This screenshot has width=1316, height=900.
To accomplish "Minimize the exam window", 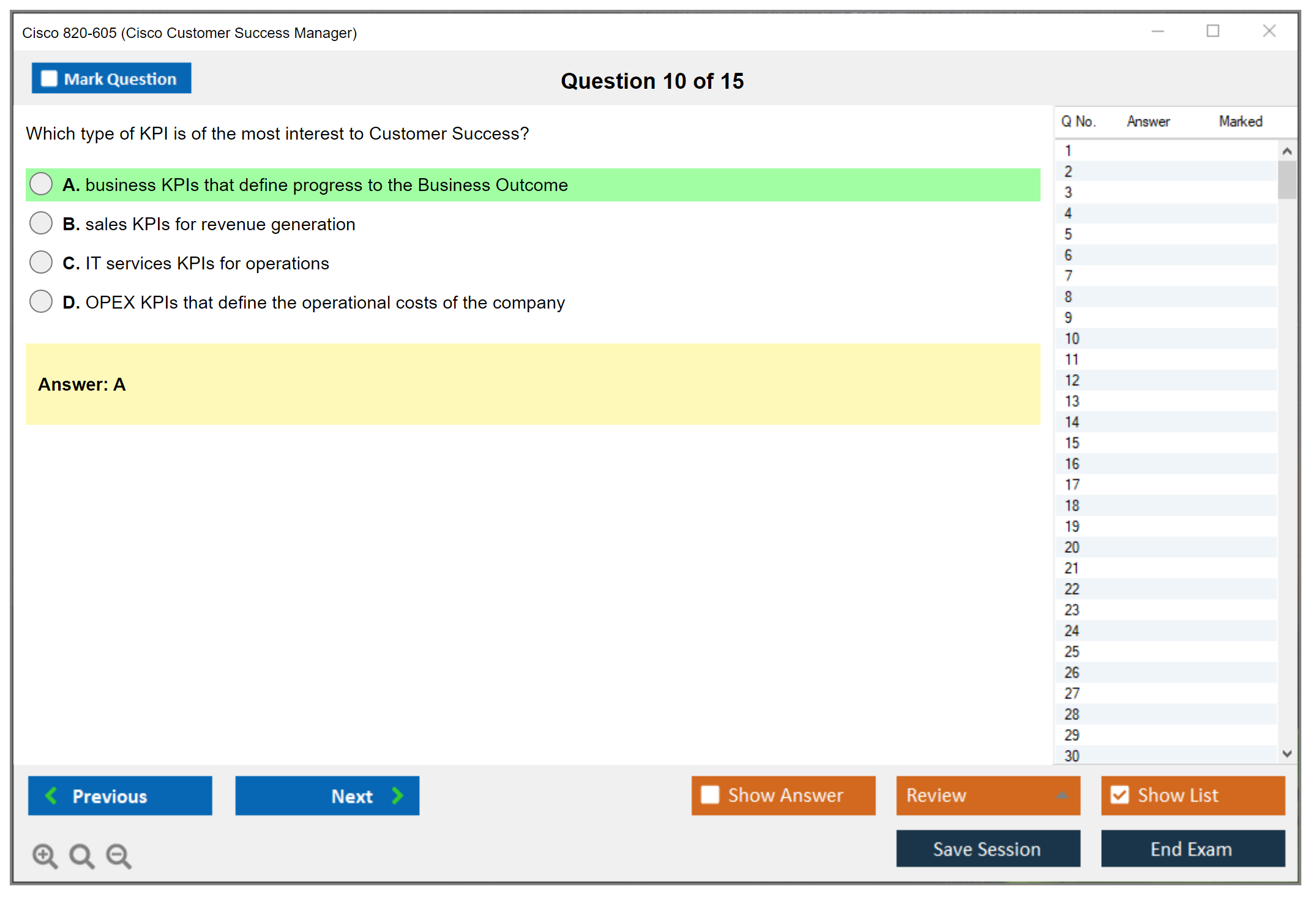I will pyautogui.click(x=1157, y=31).
